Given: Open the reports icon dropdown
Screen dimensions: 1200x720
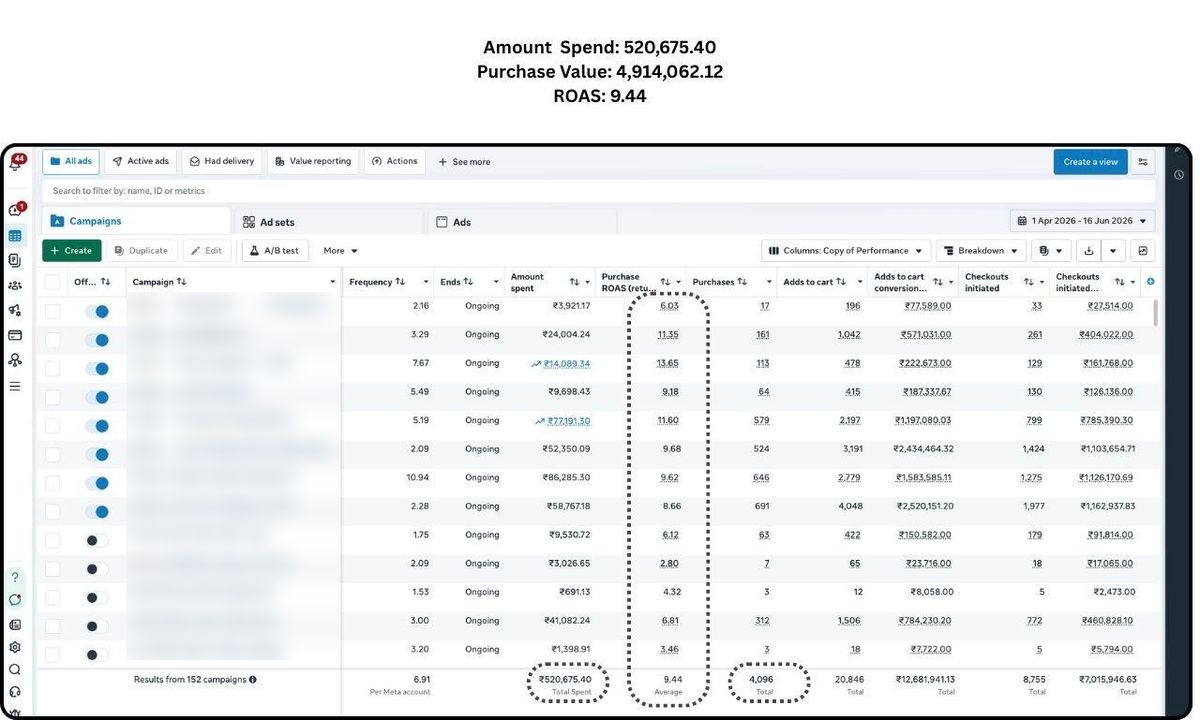Looking at the screenshot, I should pyautogui.click(x=1052, y=251).
